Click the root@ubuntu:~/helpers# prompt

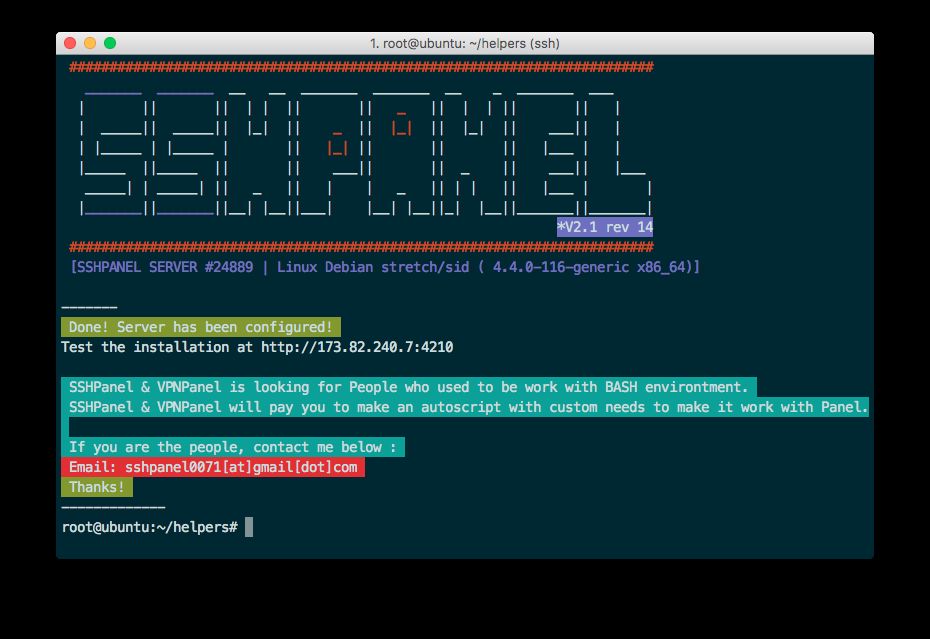(x=150, y=527)
